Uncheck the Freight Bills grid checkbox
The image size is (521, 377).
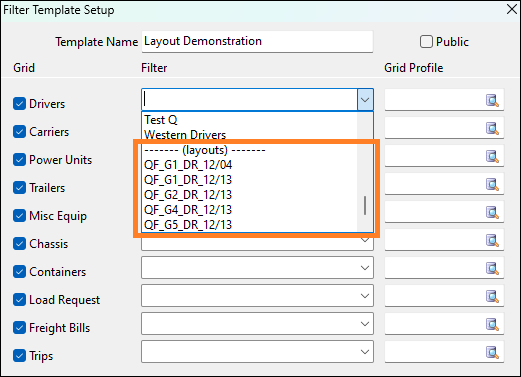click(19, 328)
